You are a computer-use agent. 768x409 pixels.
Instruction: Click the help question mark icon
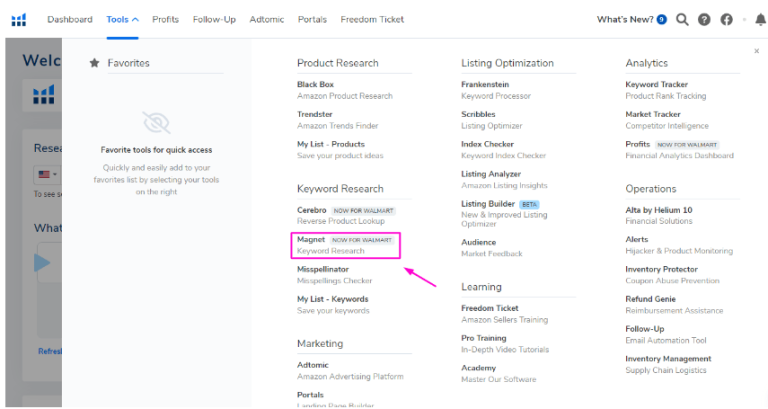click(x=704, y=19)
